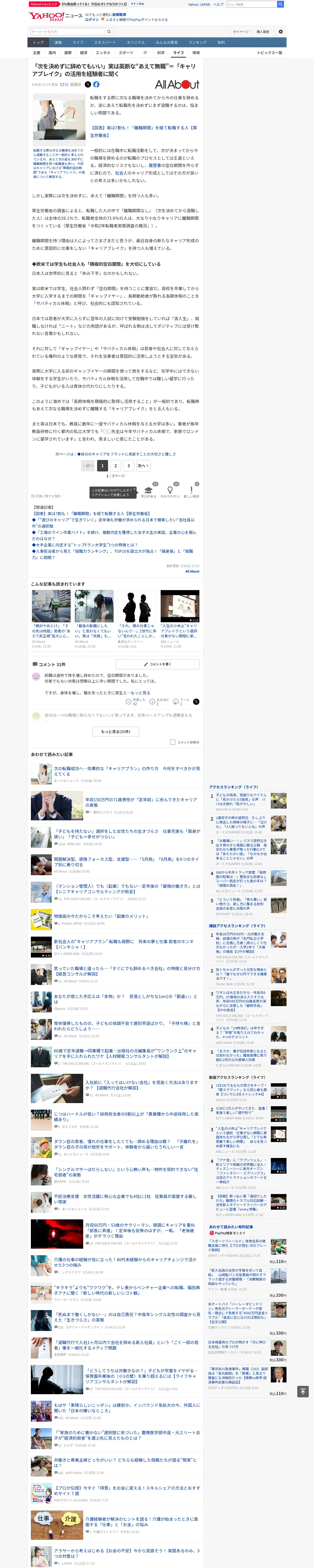This screenshot has height=1568, width=314.
Task: Click the search magnifier beside keyword field
Action: 109,32
